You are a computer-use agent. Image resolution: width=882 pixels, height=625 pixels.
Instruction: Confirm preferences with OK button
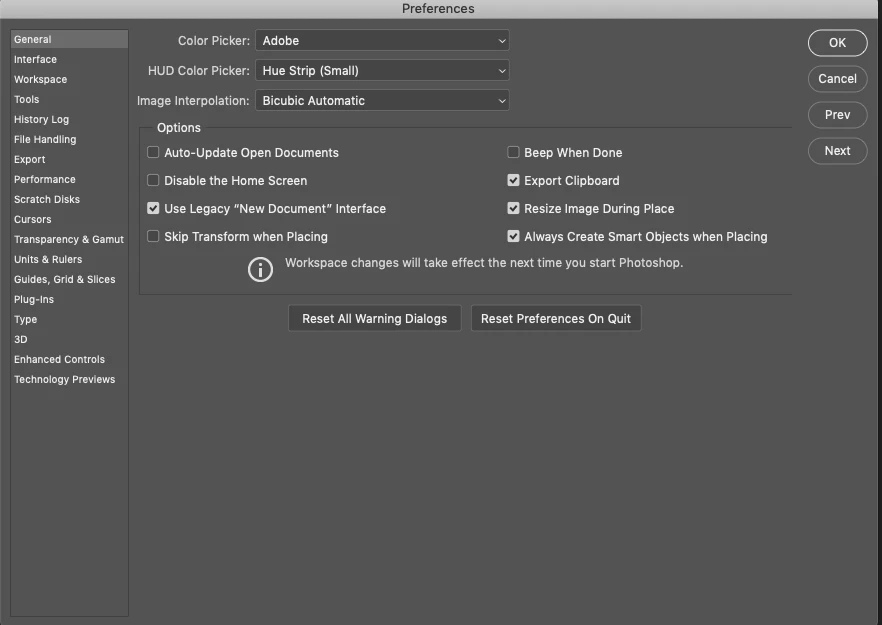pyautogui.click(x=838, y=43)
